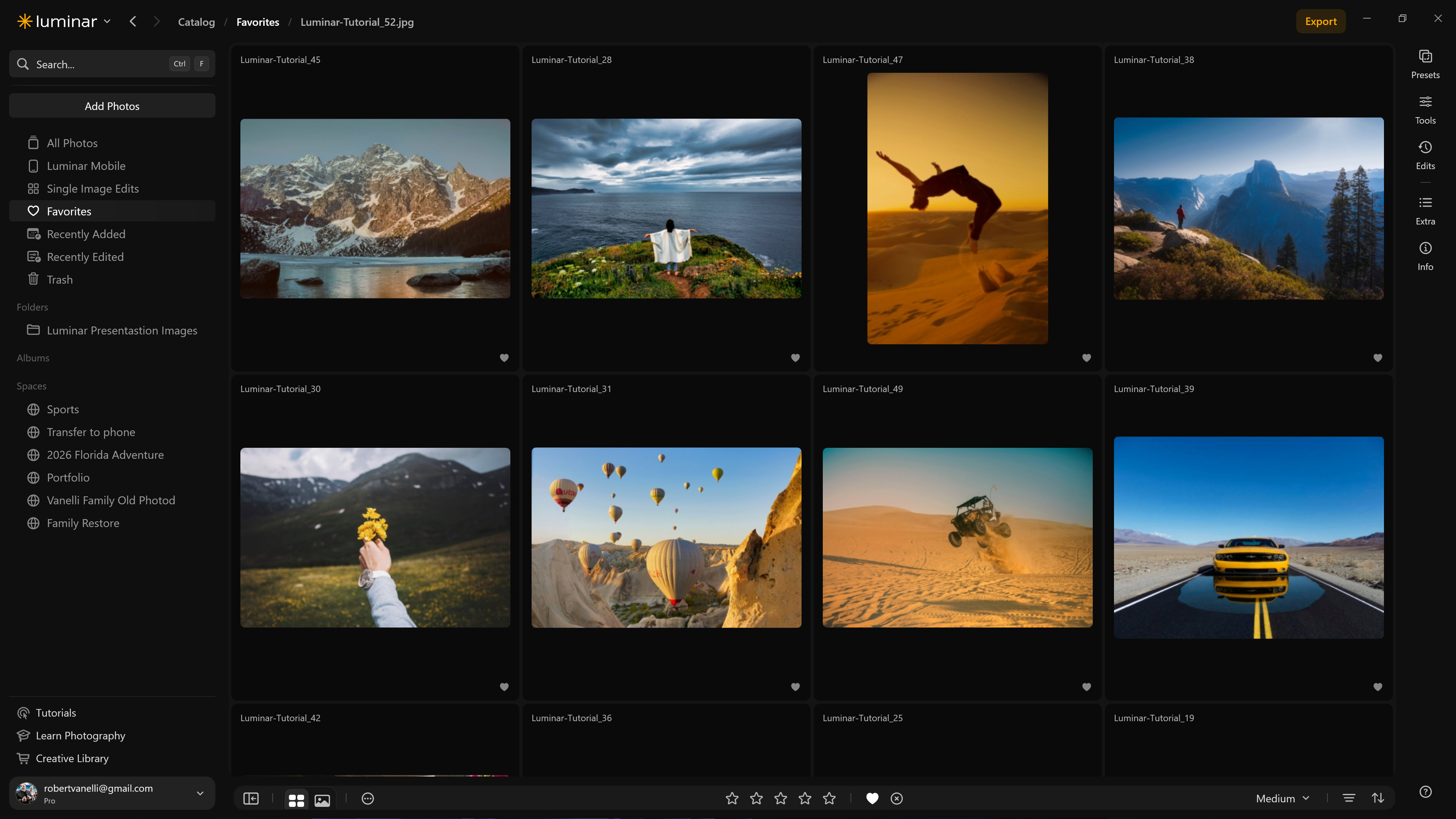
Task: Set rating to one star
Action: [732, 798]
